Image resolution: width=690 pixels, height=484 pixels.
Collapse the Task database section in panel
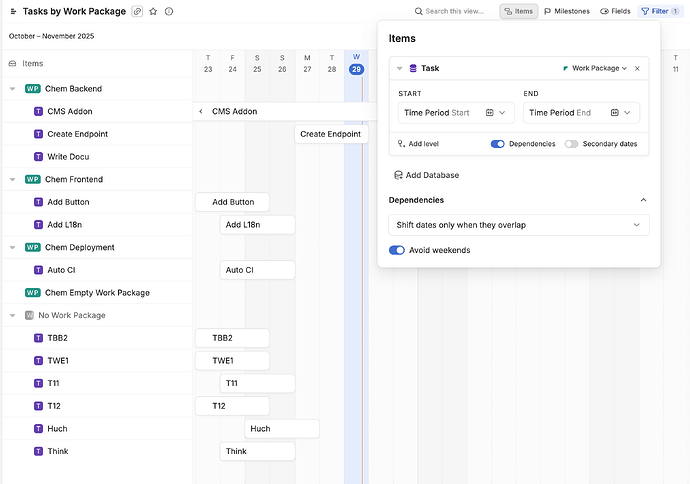[400, 69]
